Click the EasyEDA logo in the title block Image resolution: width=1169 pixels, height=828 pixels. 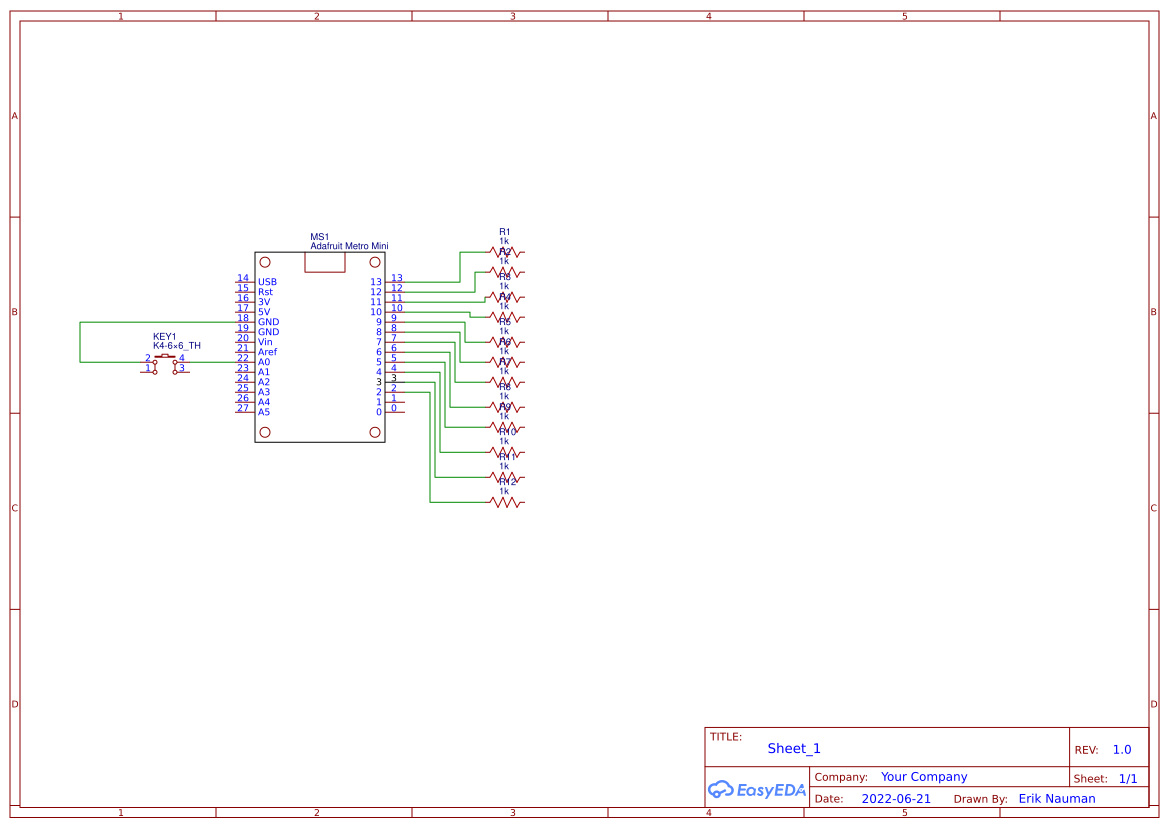coord(756,790)
